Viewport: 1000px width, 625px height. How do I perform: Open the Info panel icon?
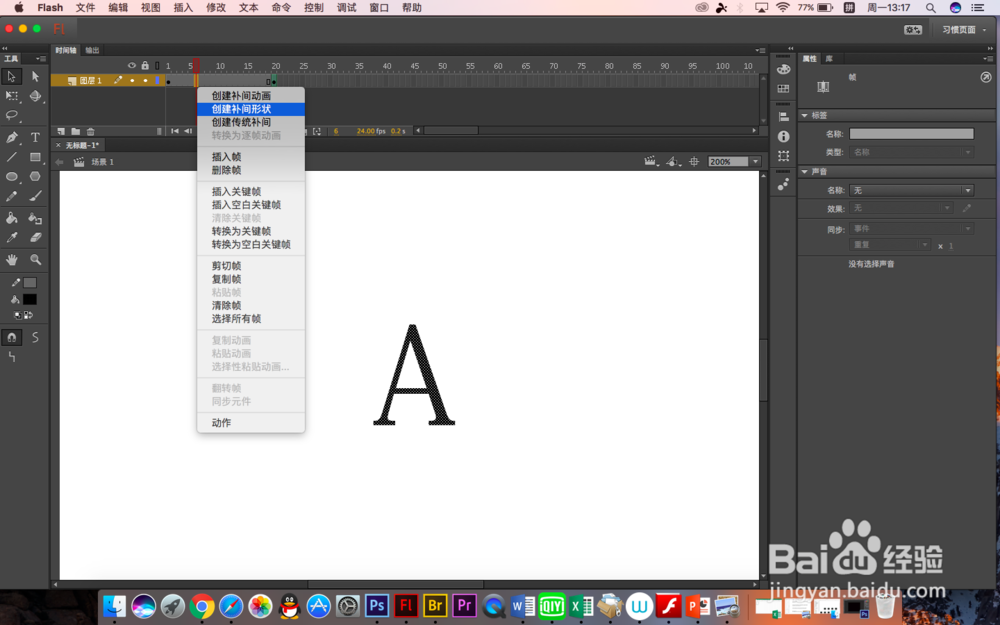pyautogui.click(x=783, y=136)
